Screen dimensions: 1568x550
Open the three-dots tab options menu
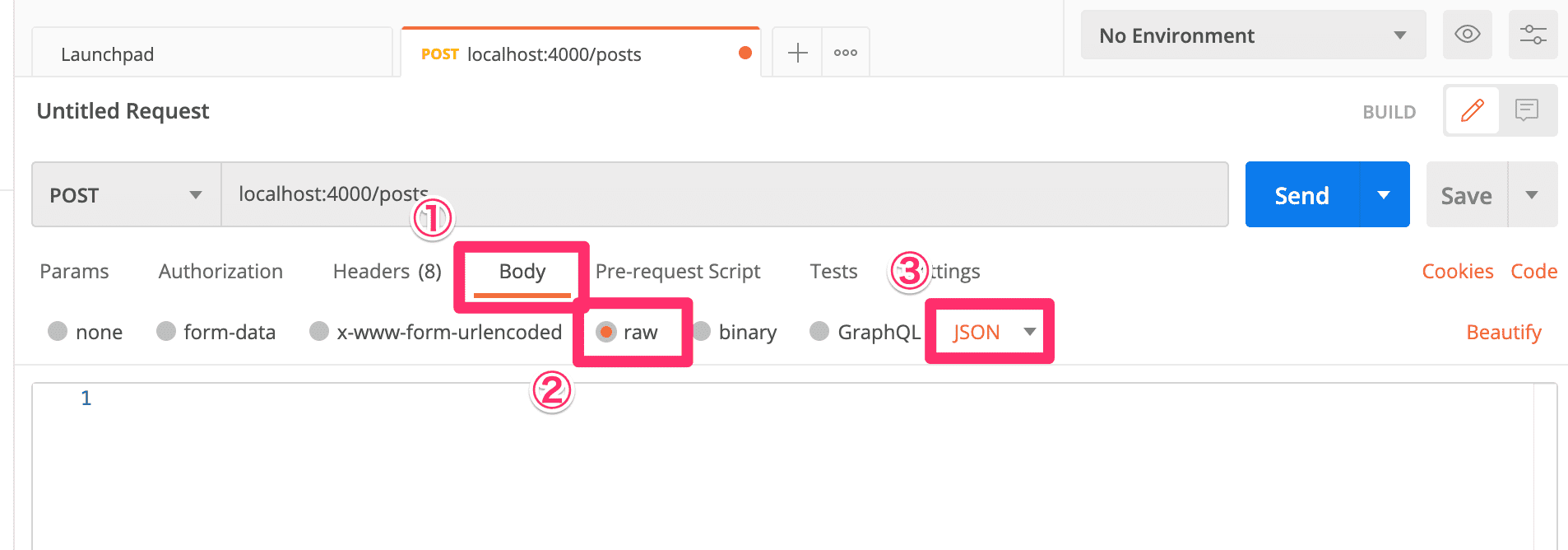(x=846, y=54)
